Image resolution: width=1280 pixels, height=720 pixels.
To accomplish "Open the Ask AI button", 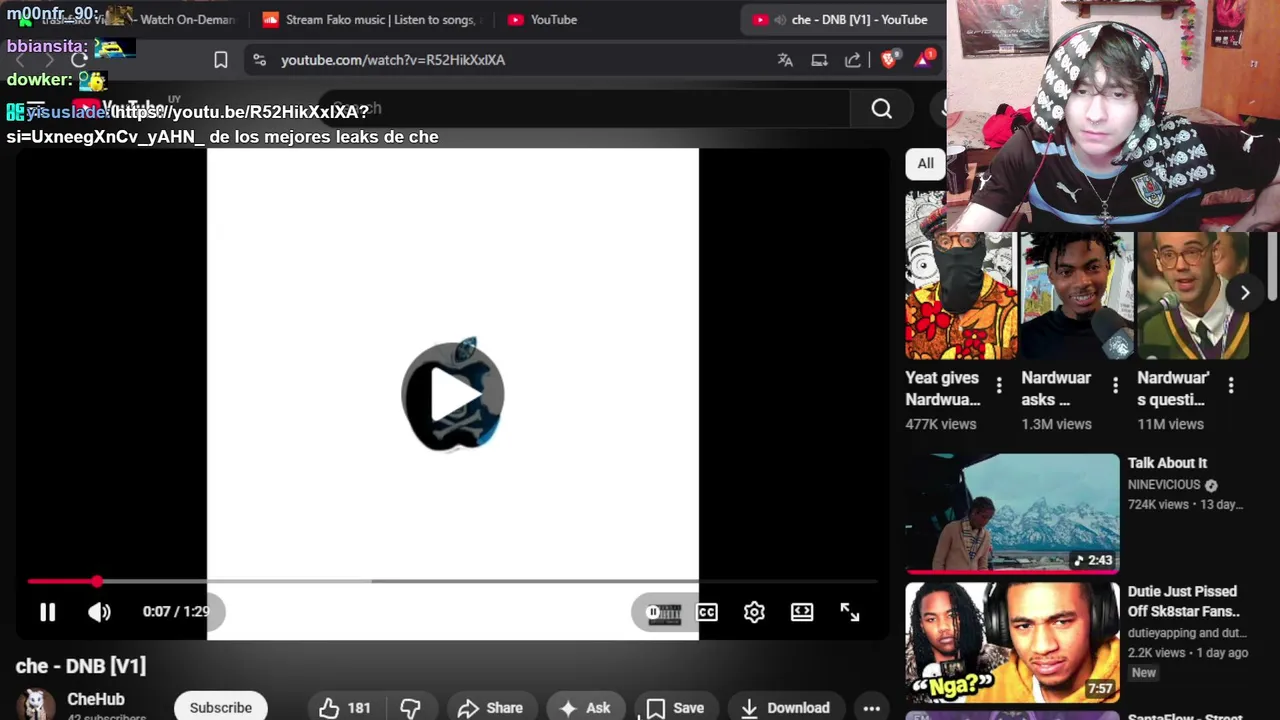I will coord(586,708).
